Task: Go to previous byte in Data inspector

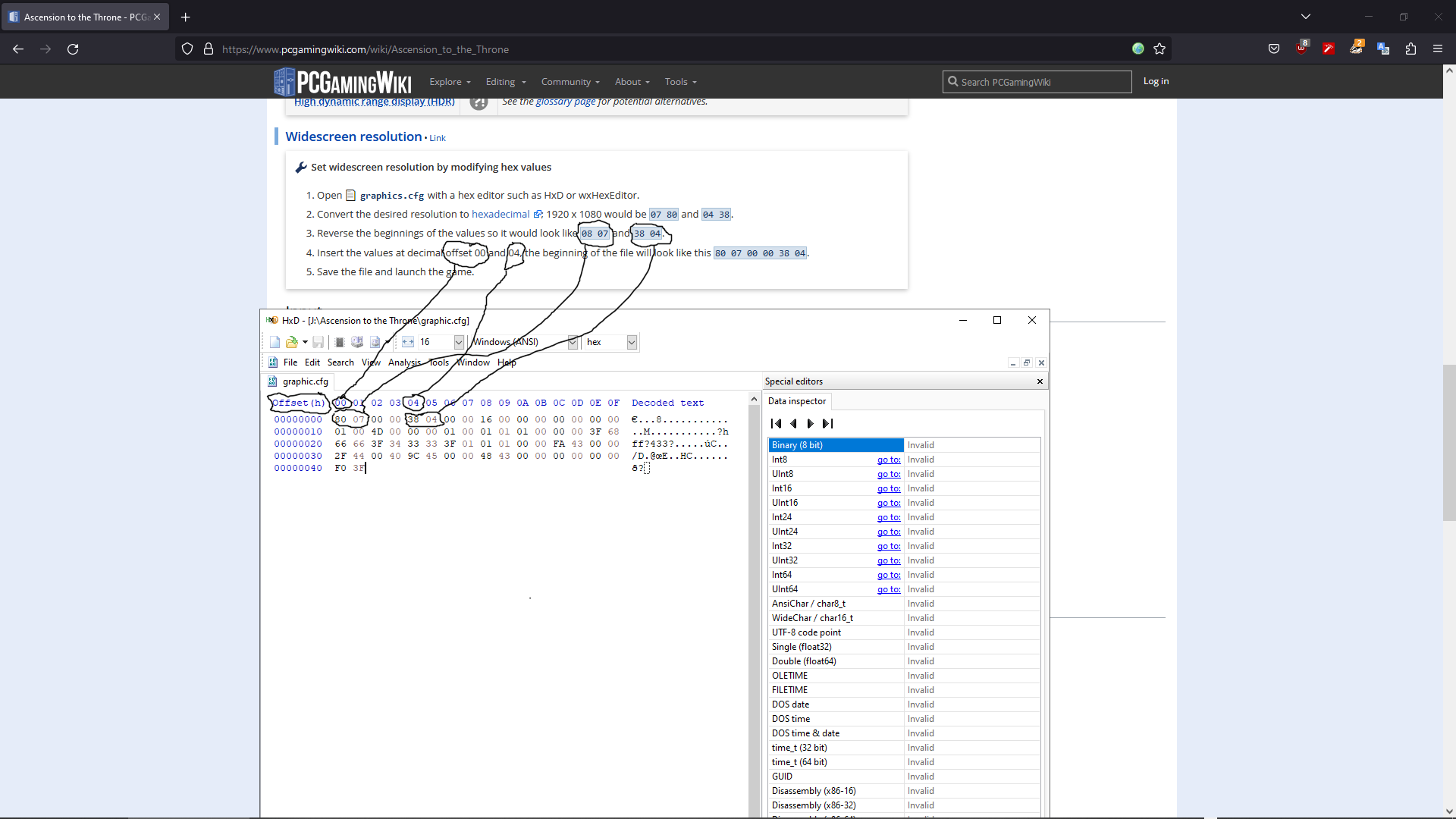Action: pos(793,424)
